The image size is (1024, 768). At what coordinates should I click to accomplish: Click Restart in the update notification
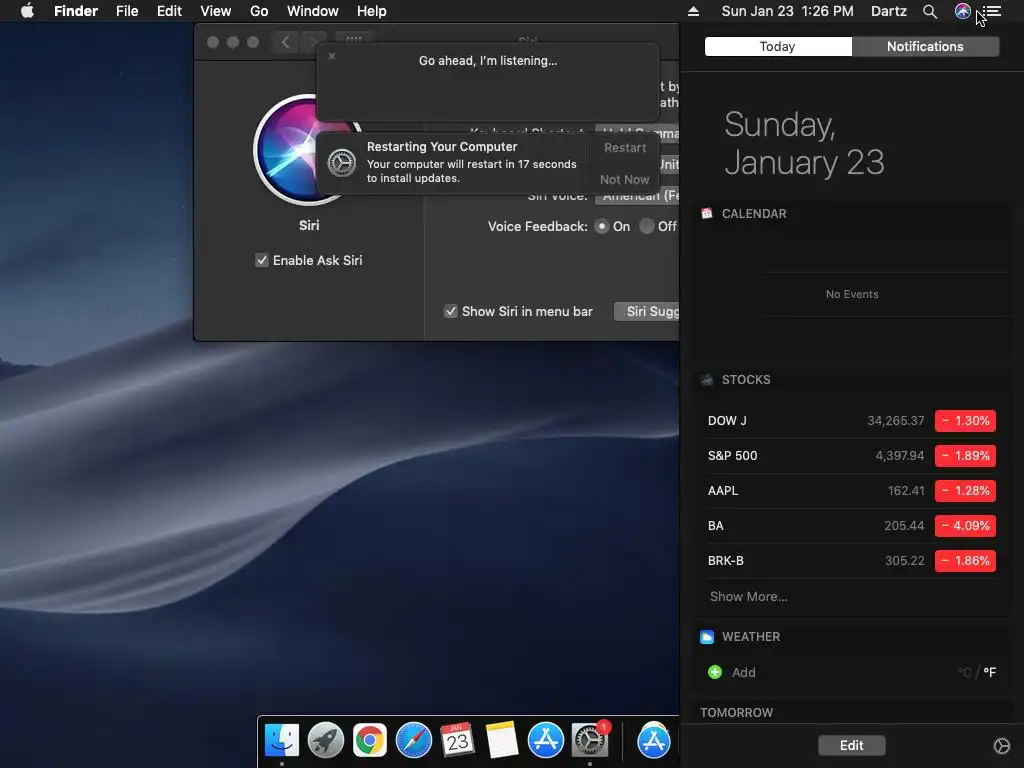(625, 148)
